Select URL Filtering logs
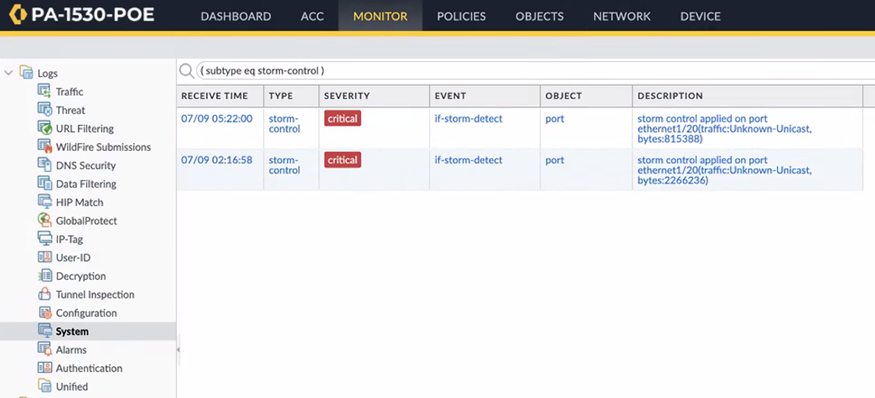 coord(85,128)
